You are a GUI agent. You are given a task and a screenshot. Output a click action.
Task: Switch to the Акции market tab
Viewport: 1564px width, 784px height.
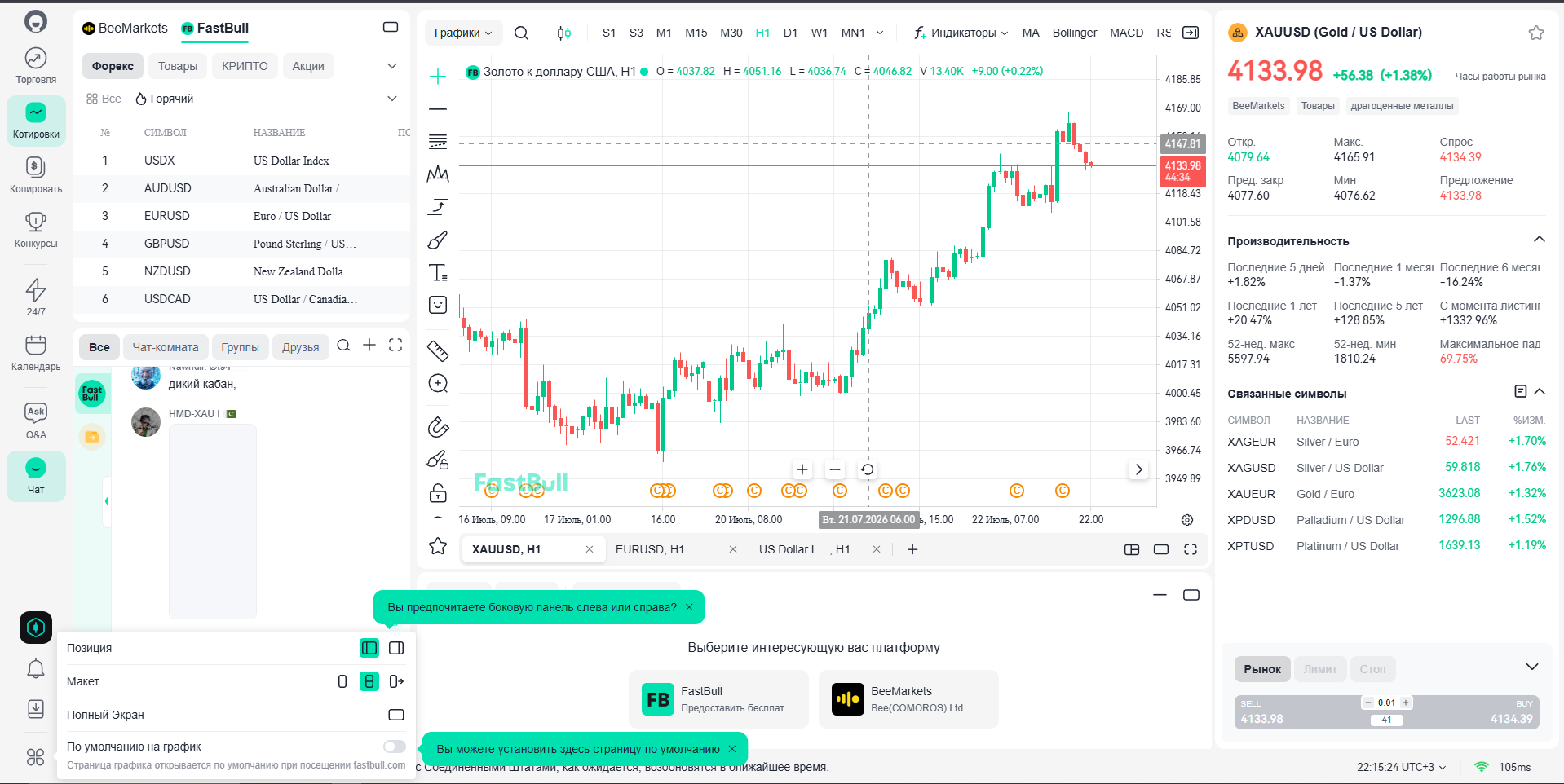[x=308, y=66]
